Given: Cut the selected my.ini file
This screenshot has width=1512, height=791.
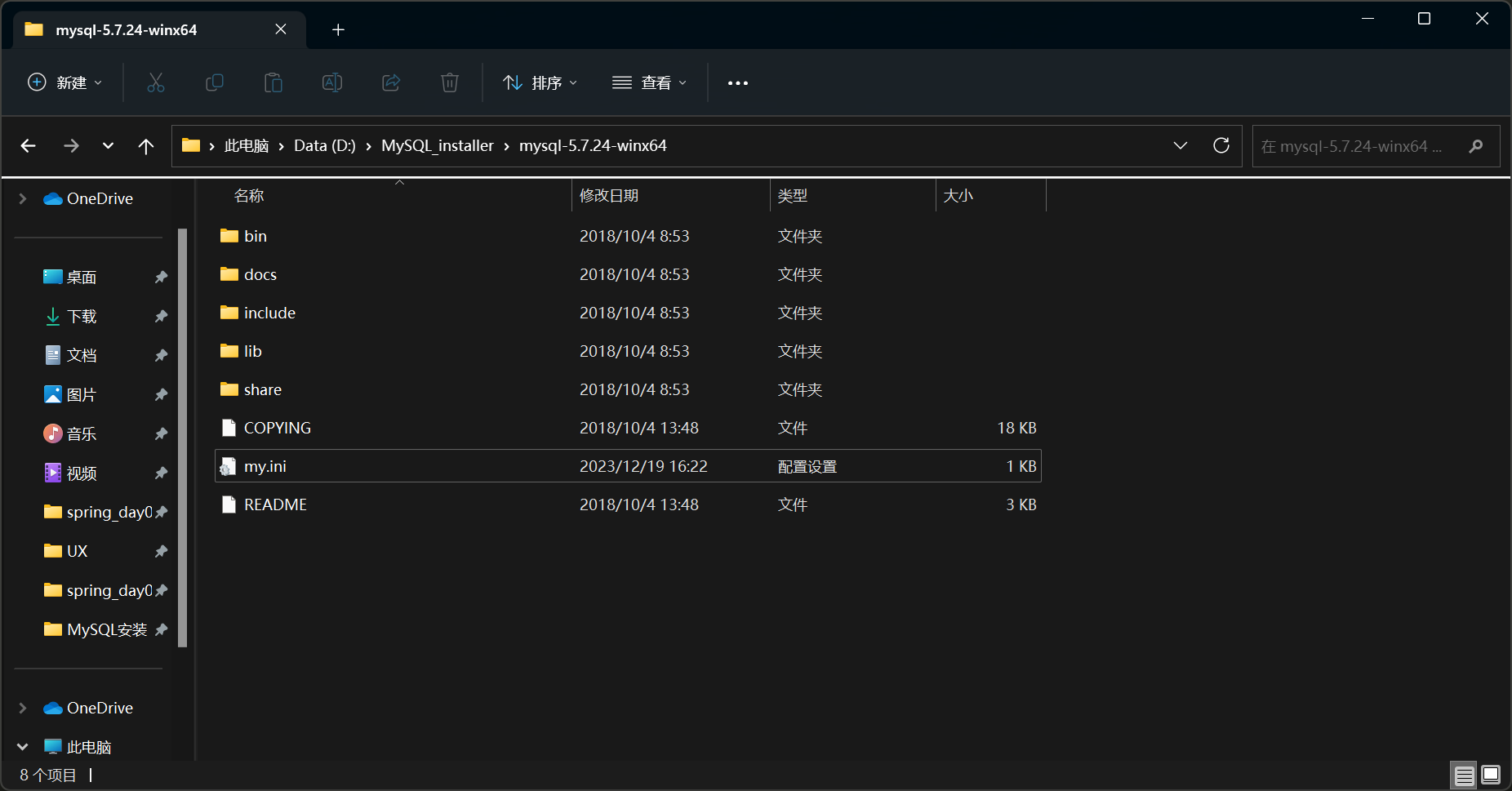Looking at the screenshot, I should point(155,82).
